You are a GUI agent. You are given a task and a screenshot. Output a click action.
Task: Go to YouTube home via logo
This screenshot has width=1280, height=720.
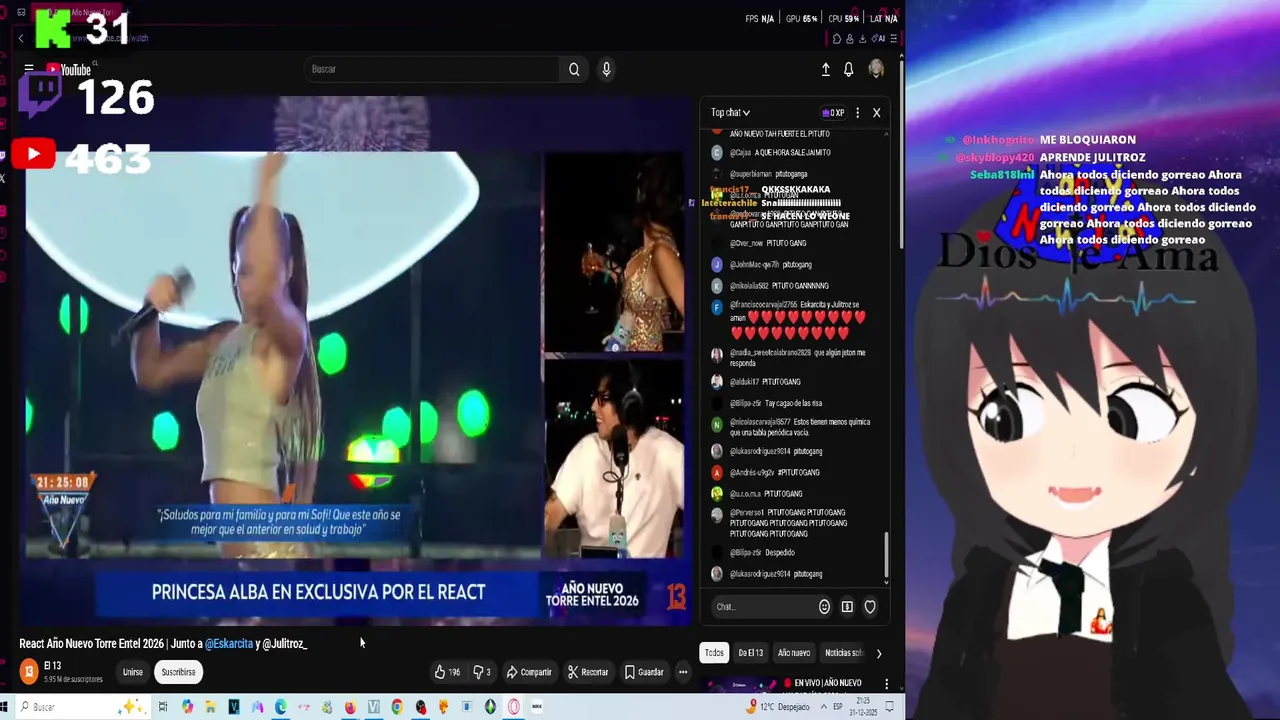click(68, 69)
